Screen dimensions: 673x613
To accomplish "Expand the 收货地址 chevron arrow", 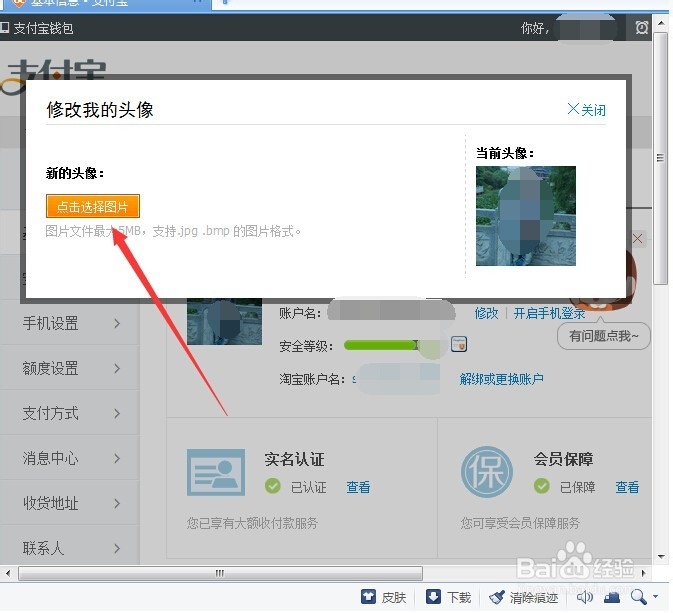I will [x=117, y=503].
